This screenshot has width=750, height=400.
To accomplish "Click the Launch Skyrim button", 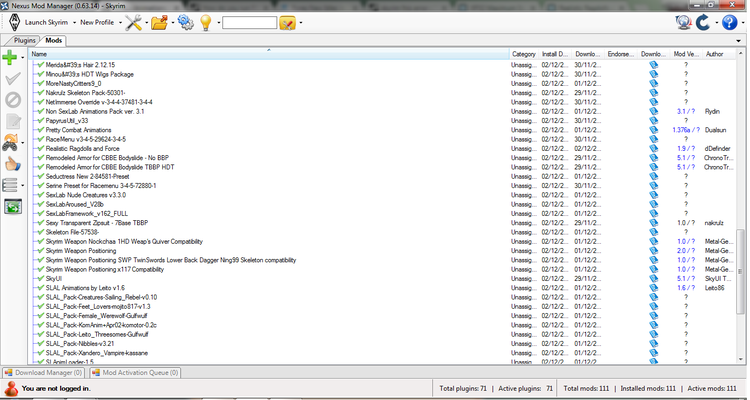I will point(46,22).
